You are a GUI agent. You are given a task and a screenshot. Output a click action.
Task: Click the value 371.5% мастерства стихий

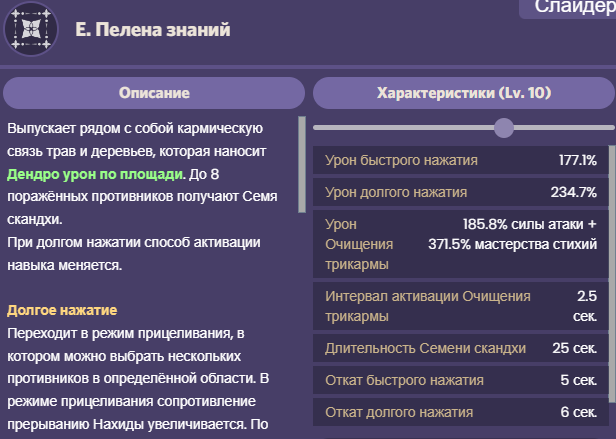tap(513, 244)
